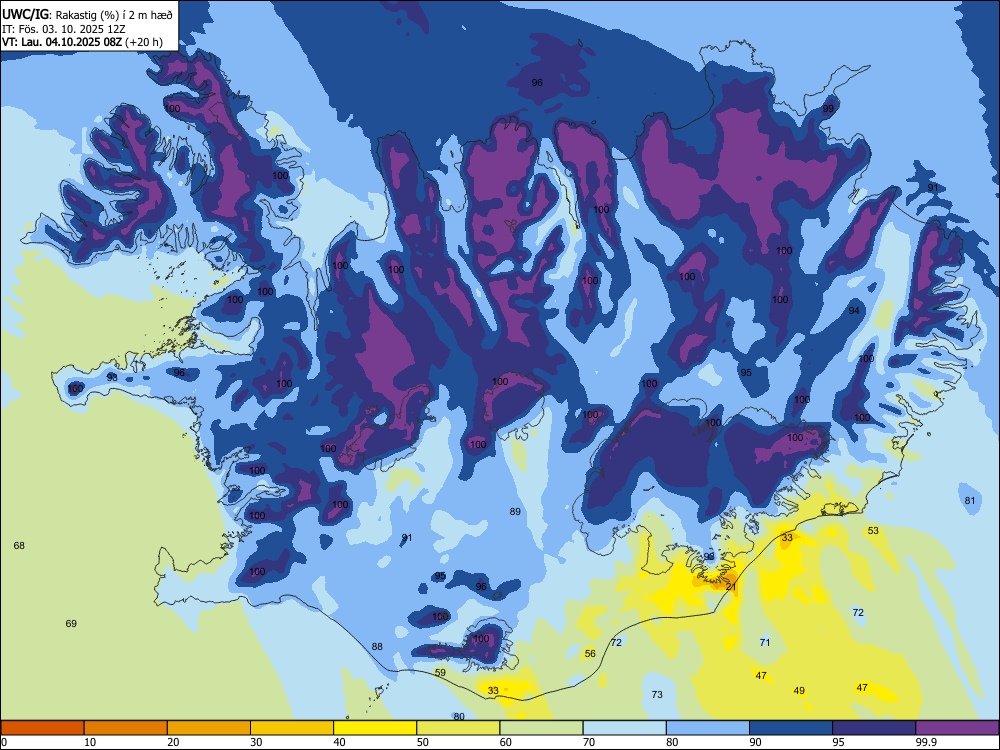1000x750 pixels.
Task: Click the humidity value '88' on the map
Action: coord(377,646)
